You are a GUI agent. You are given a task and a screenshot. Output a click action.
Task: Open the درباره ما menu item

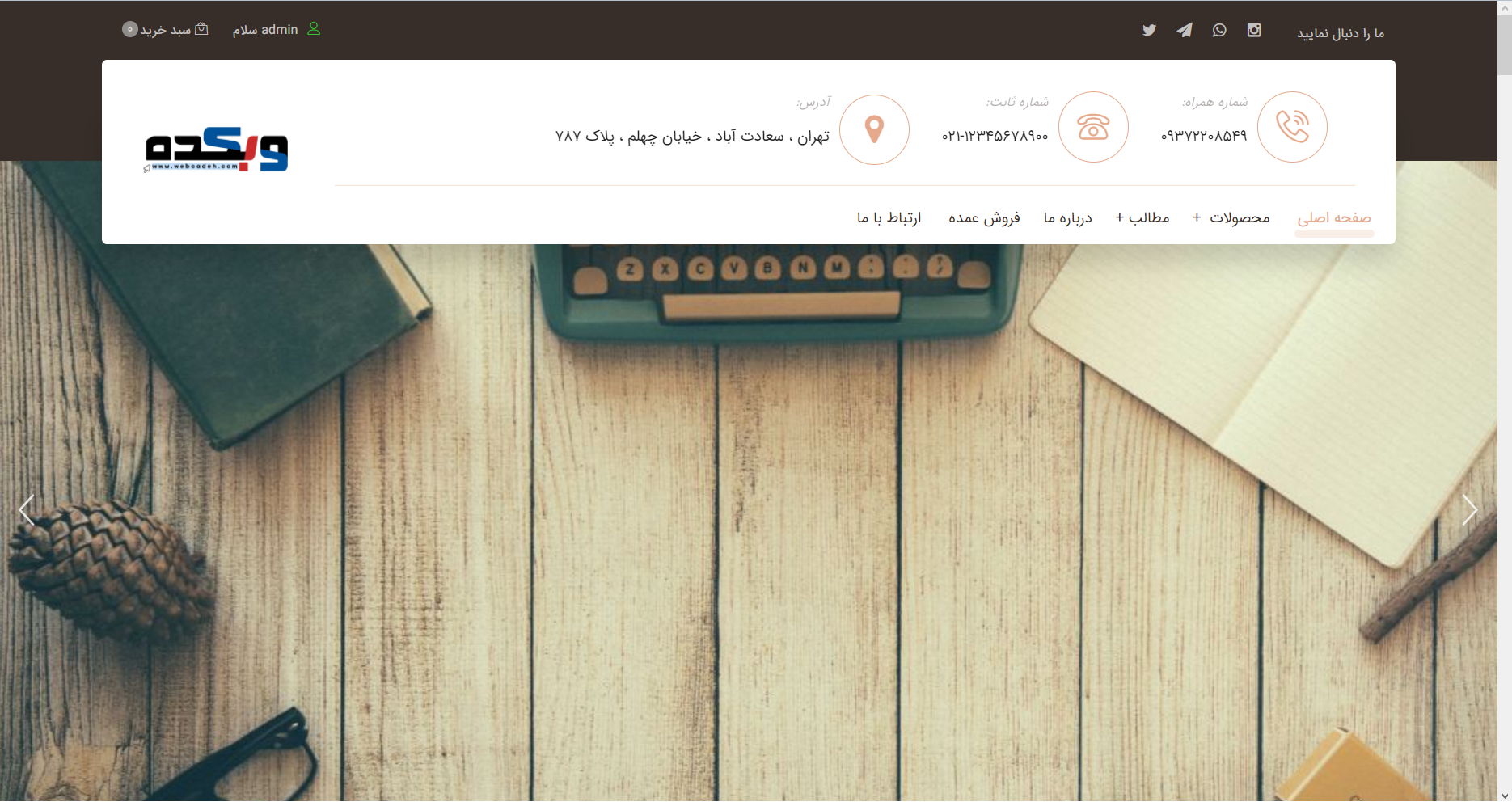1068,217
